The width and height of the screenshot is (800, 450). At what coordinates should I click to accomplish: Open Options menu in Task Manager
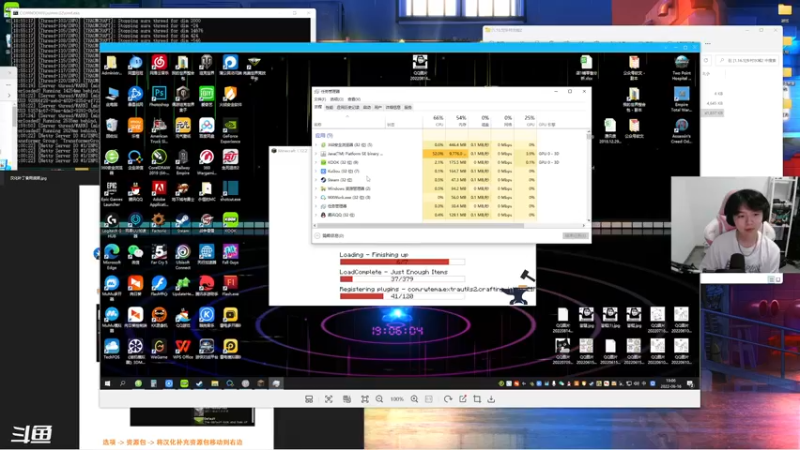336,99
